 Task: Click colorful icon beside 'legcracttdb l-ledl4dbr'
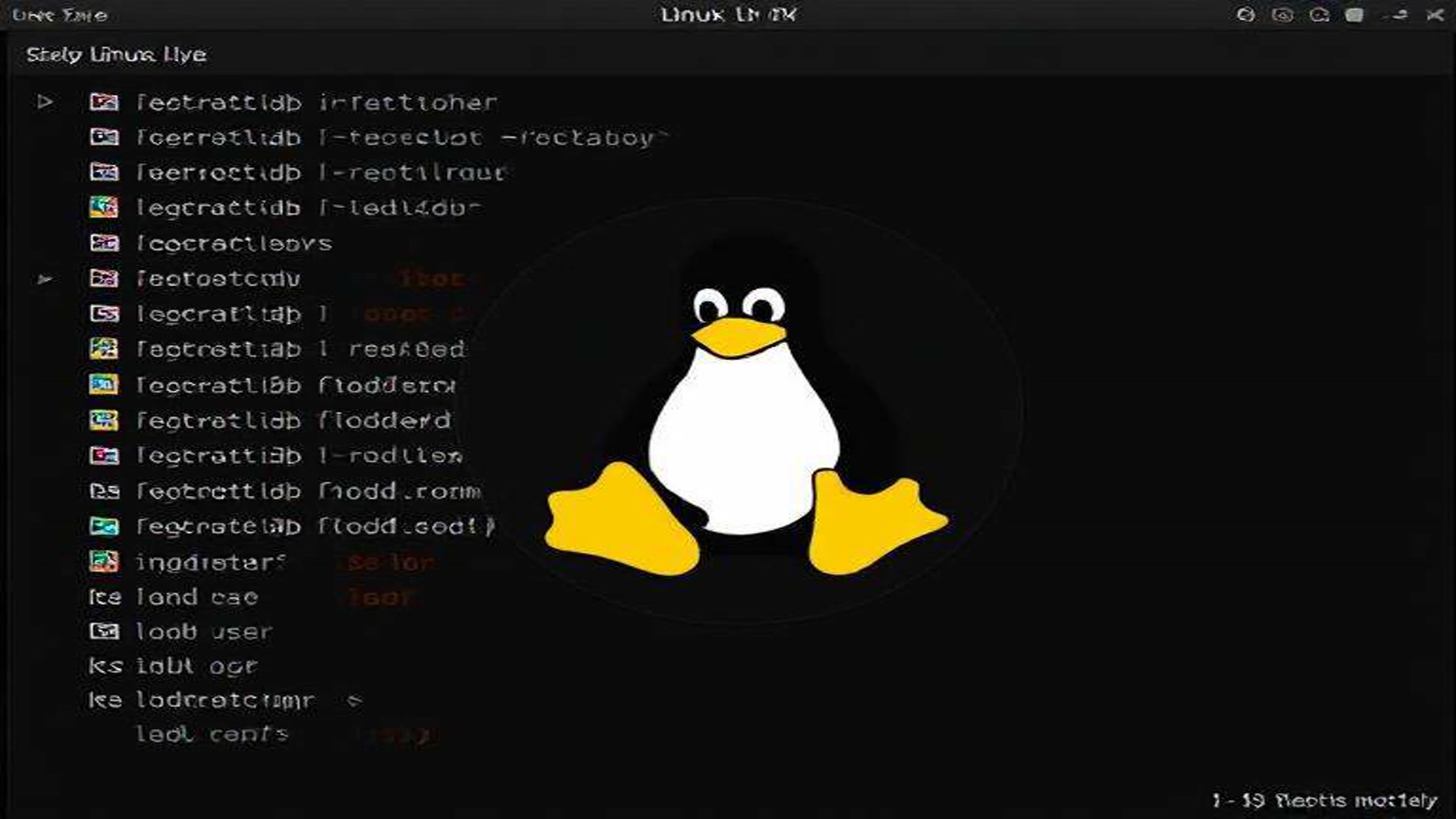click(x=104, y=207)
